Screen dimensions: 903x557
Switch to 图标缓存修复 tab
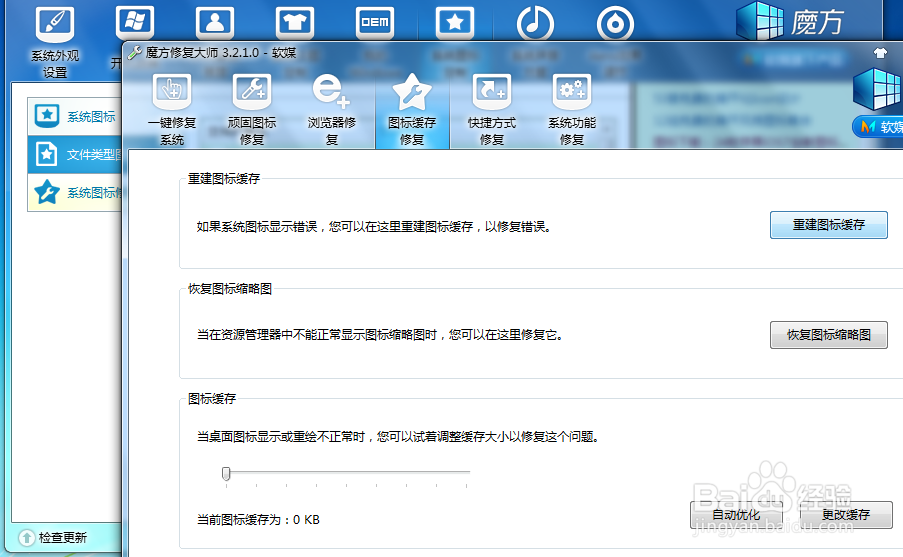412,109
